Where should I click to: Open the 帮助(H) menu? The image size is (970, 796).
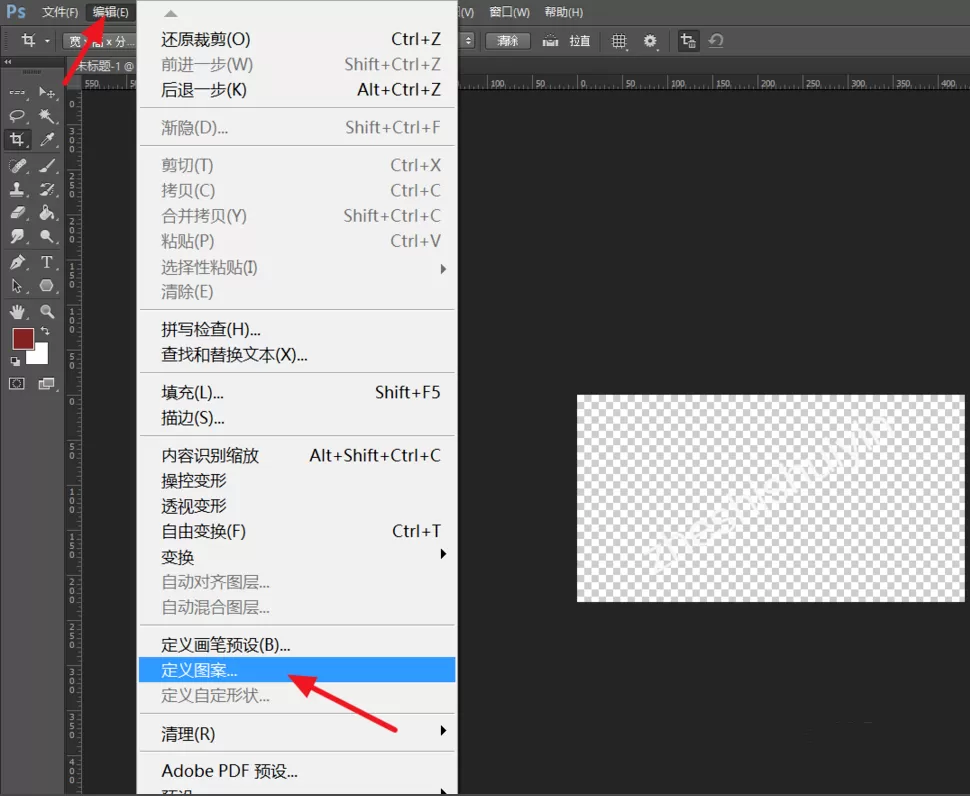(564, 12)
